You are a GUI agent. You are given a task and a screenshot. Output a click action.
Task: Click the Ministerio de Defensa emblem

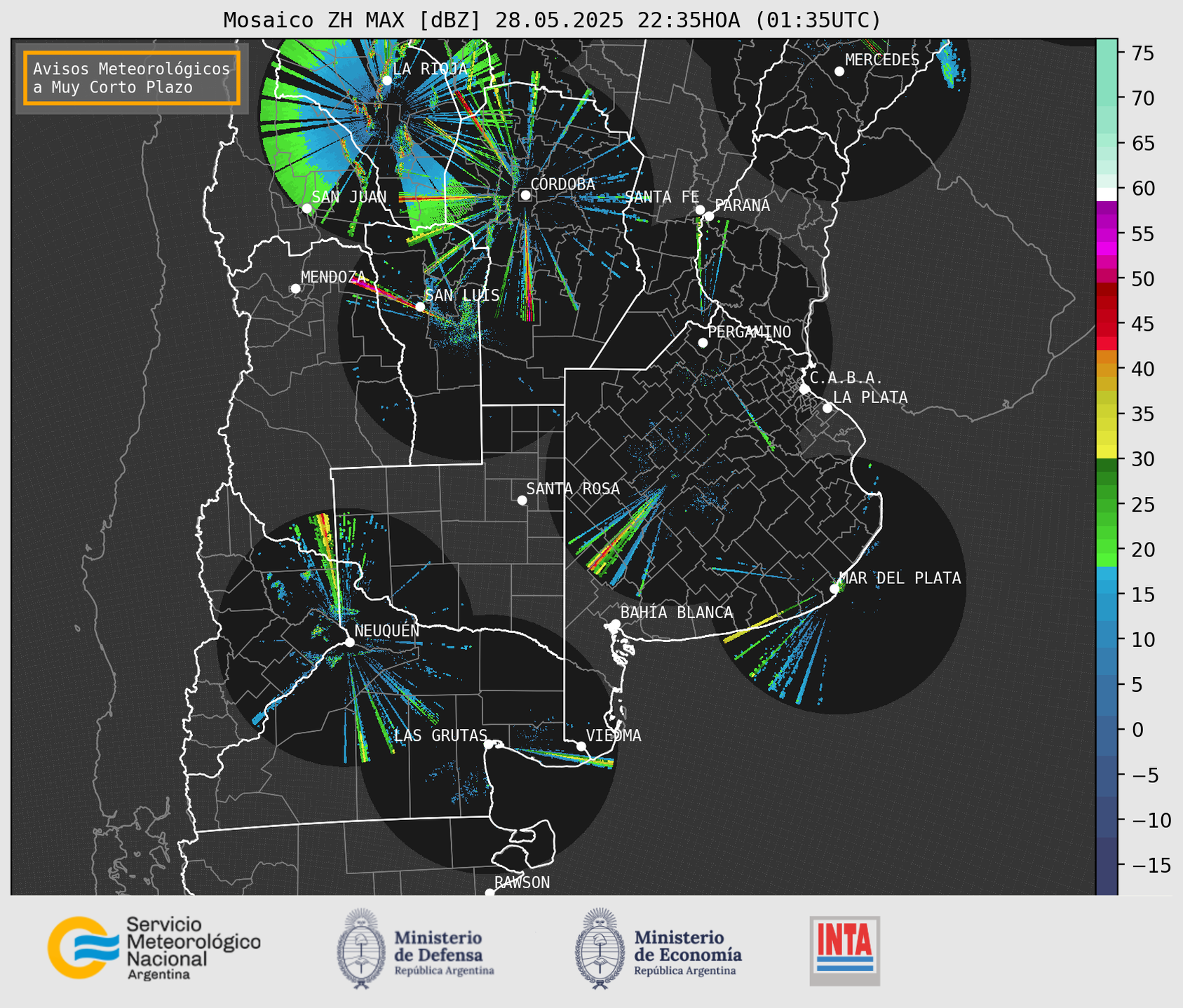click(361, 948)
